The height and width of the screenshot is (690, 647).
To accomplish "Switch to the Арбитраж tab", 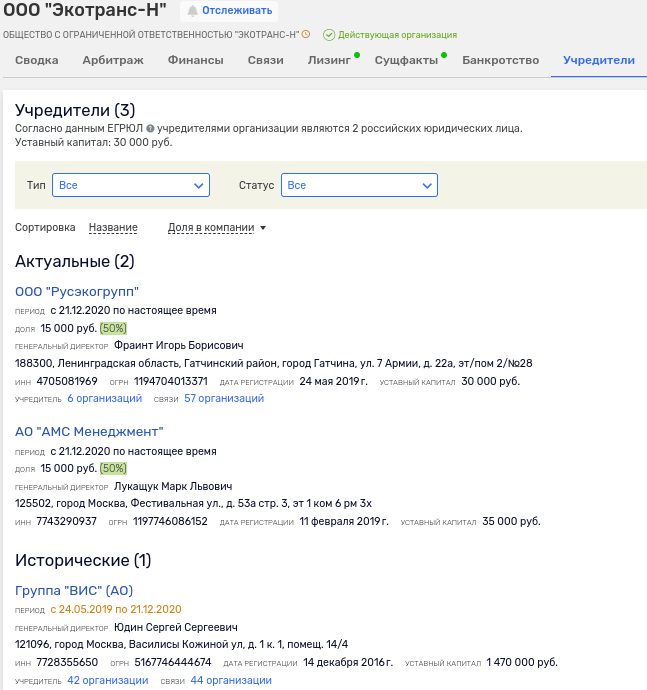I will coord(113,60).
